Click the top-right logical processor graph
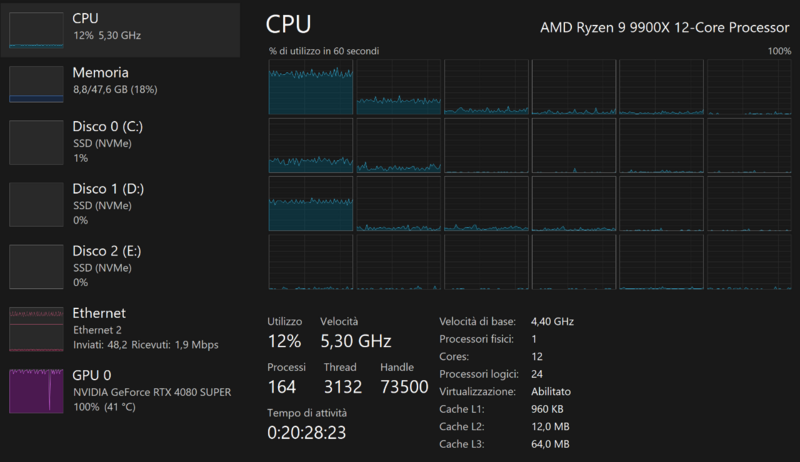This screenshot has width=800, height=462. (x=749, y=87)
